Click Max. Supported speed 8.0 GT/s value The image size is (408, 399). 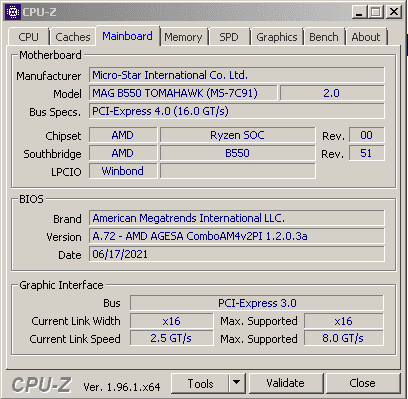coord(344,338)
